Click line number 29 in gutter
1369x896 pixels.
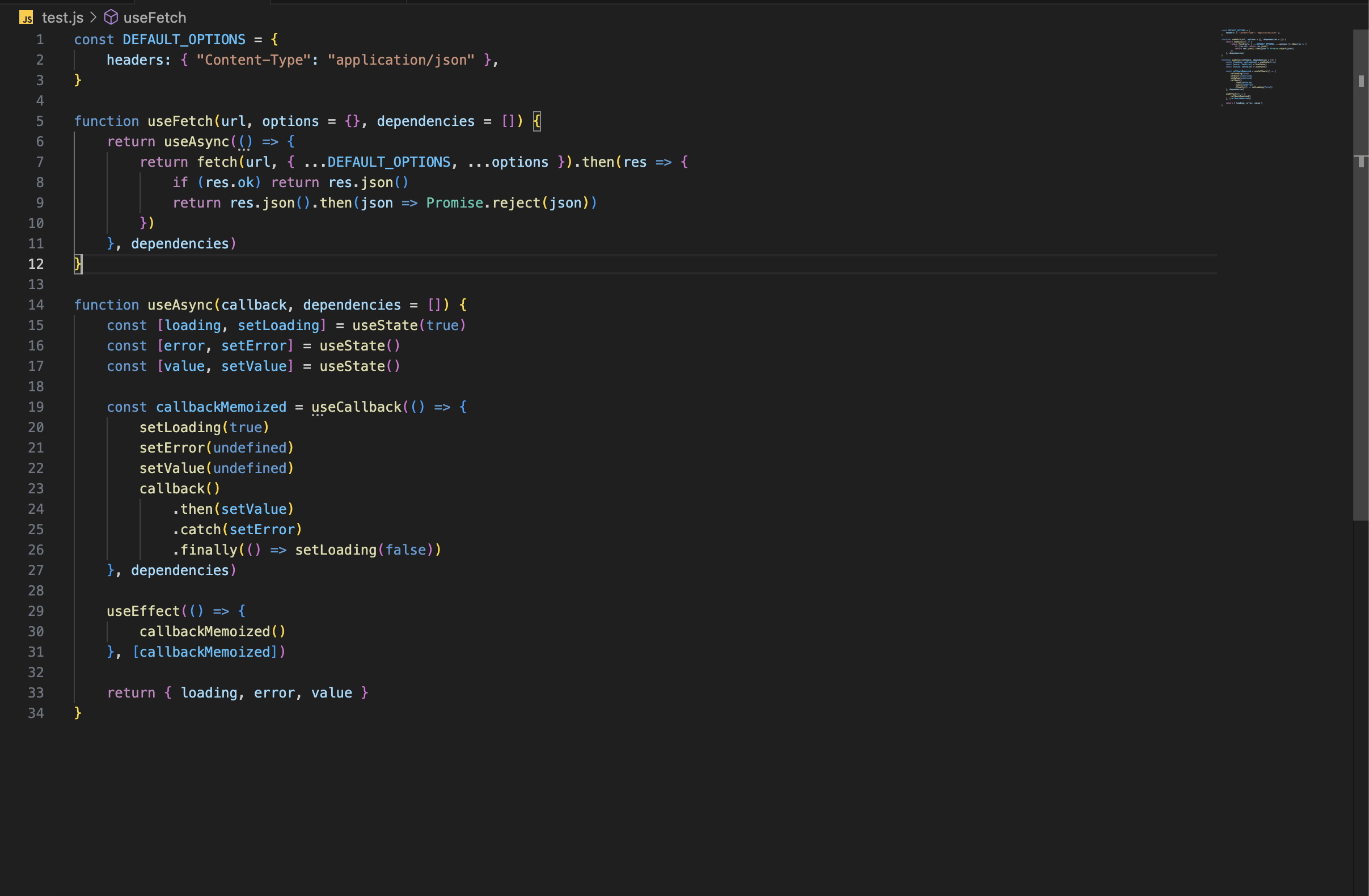coord(36,611)
